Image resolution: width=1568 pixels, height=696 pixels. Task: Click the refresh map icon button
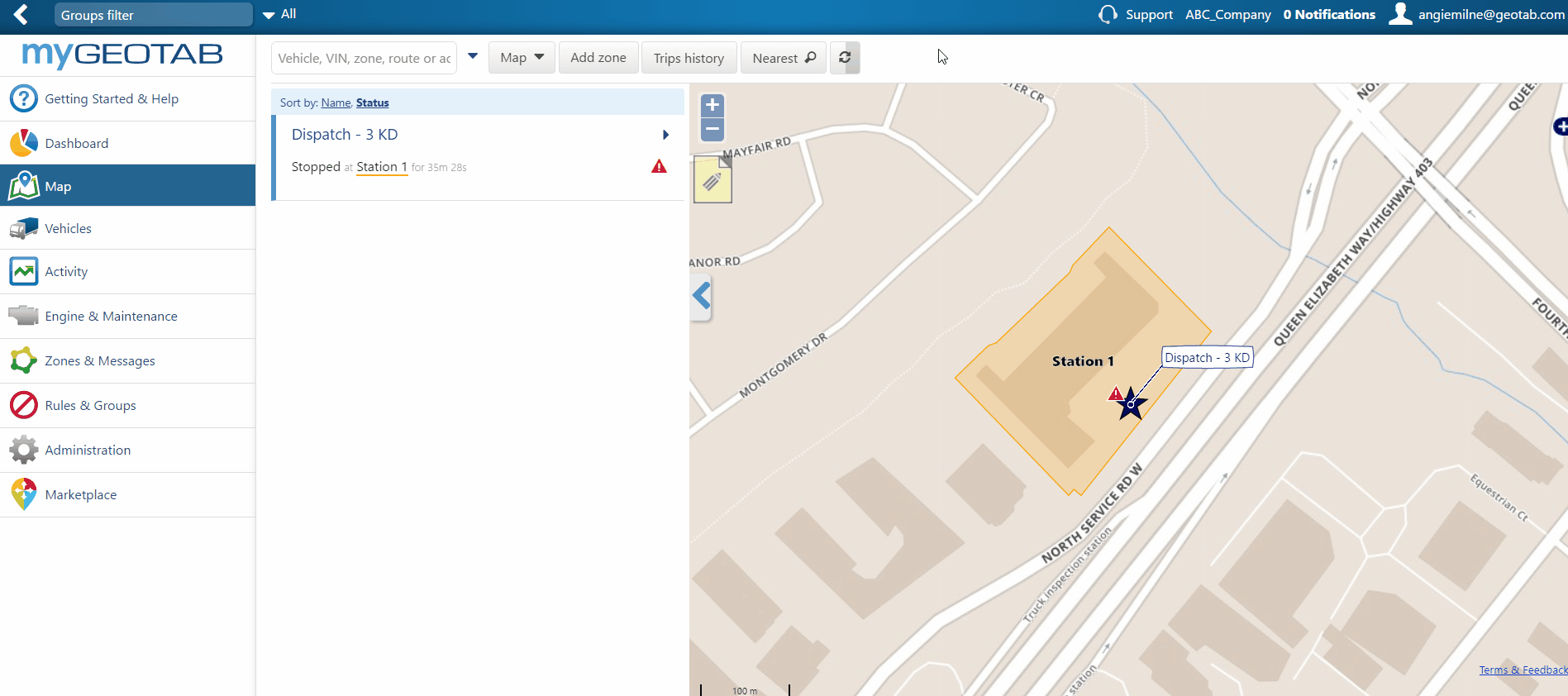[845, 58]
